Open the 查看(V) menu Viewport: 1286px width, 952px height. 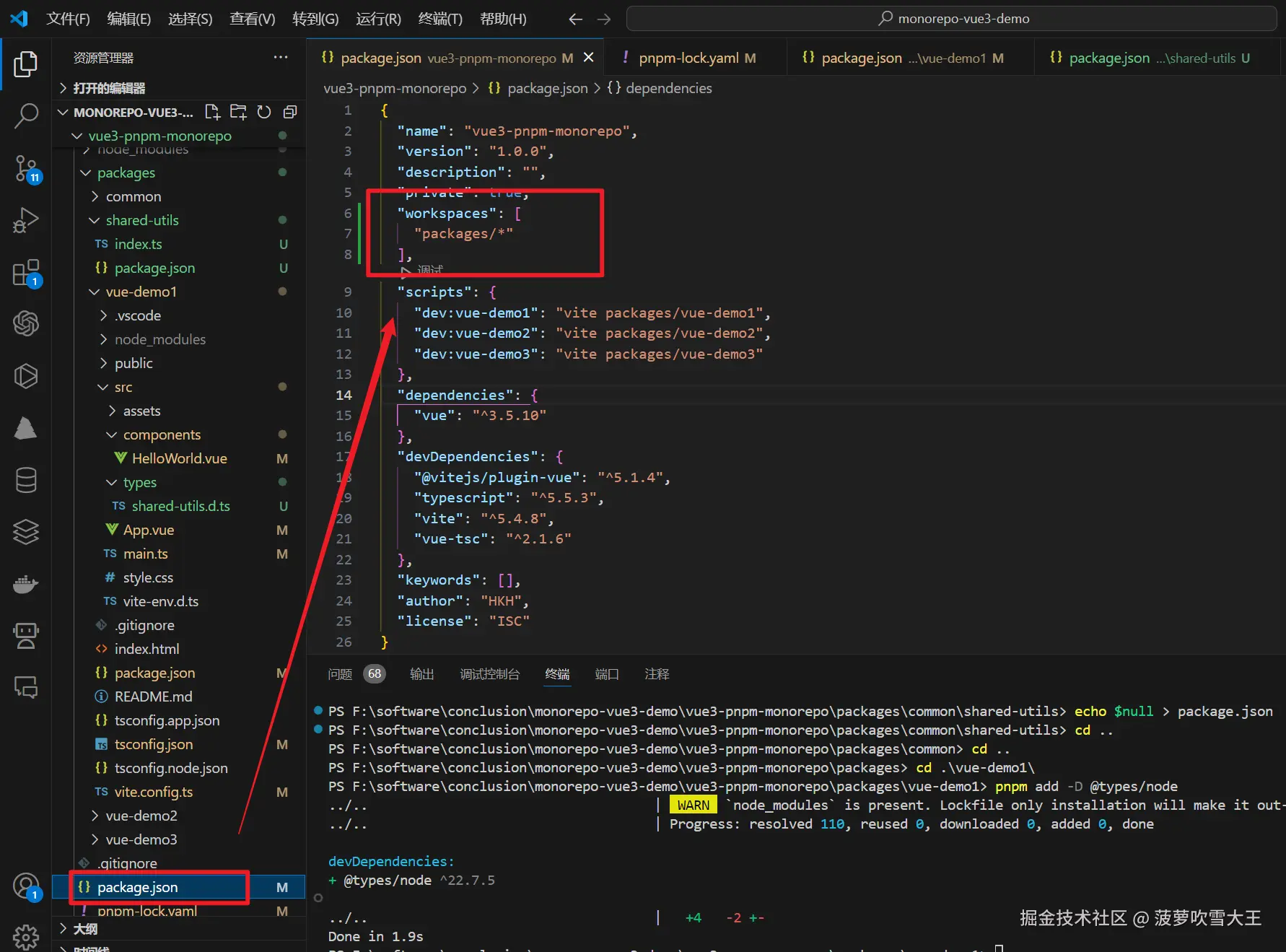coord(253,19)
